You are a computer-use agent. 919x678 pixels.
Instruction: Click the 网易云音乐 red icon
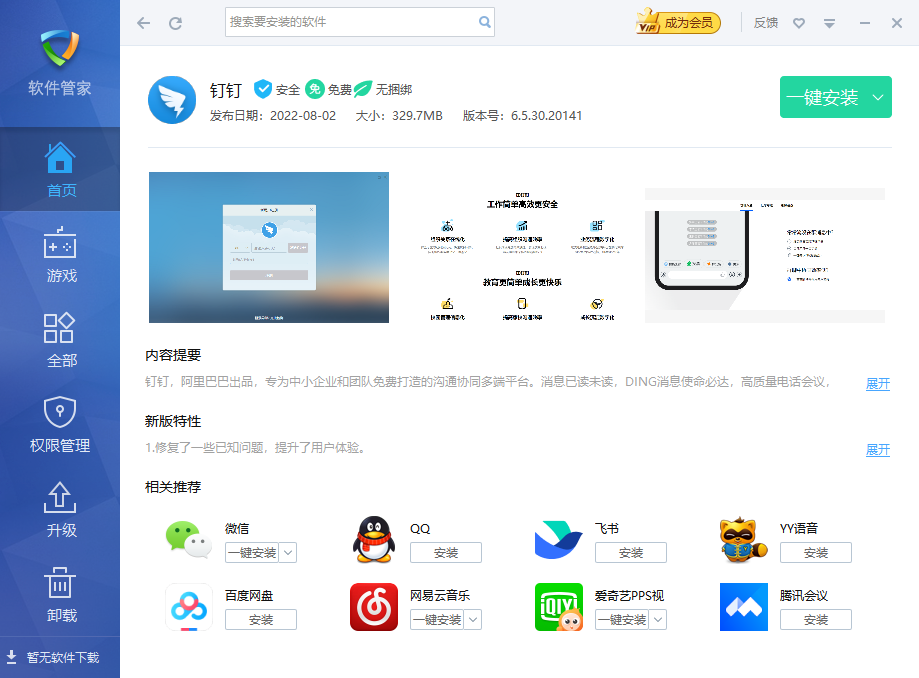tap(374, 607)
